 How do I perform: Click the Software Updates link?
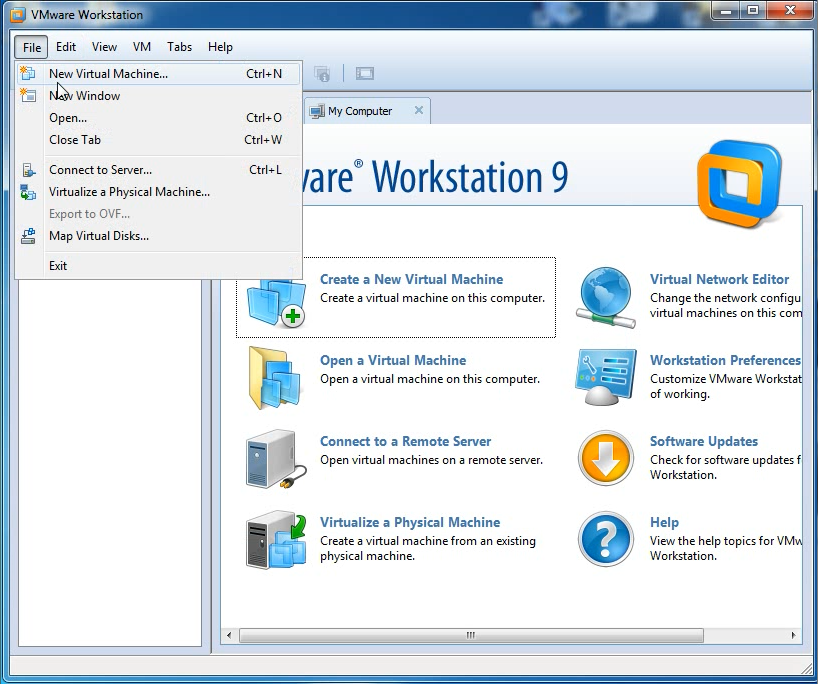point(704,441)
